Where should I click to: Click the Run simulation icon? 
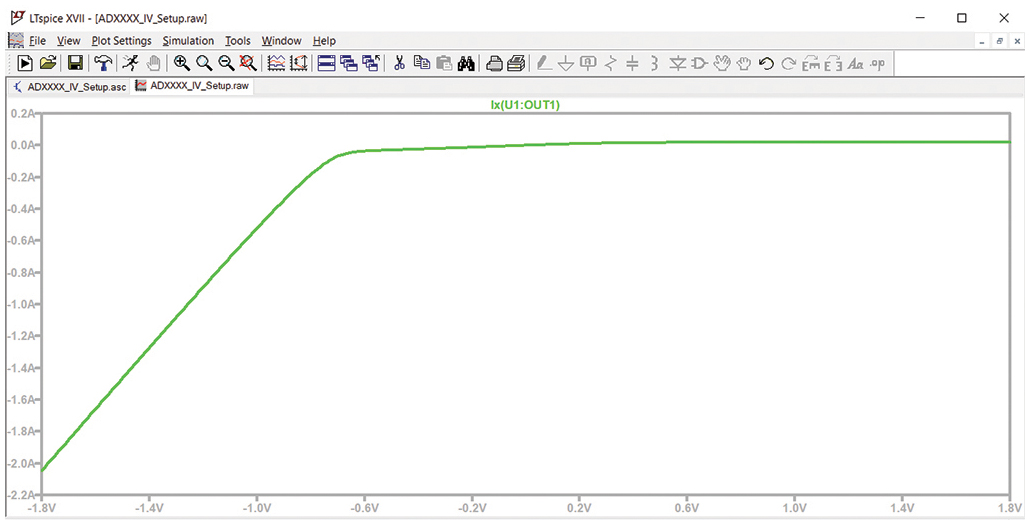[x=25, y=63]
